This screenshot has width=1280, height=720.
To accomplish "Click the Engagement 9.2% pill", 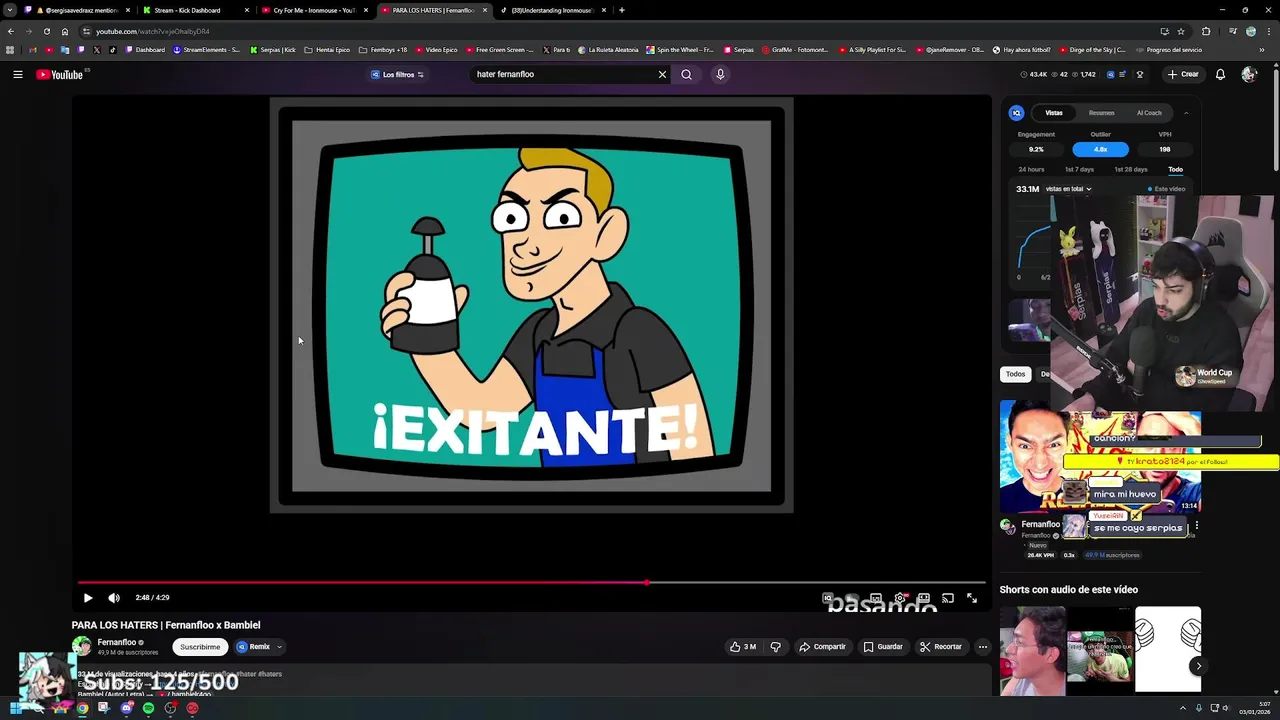I will 1036,149.
